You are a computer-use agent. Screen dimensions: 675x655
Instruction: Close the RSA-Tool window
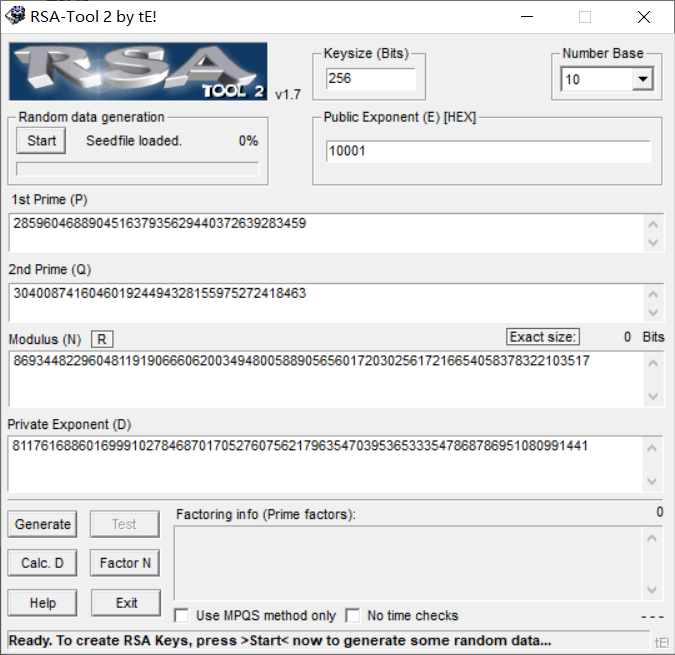pos(644,17)
